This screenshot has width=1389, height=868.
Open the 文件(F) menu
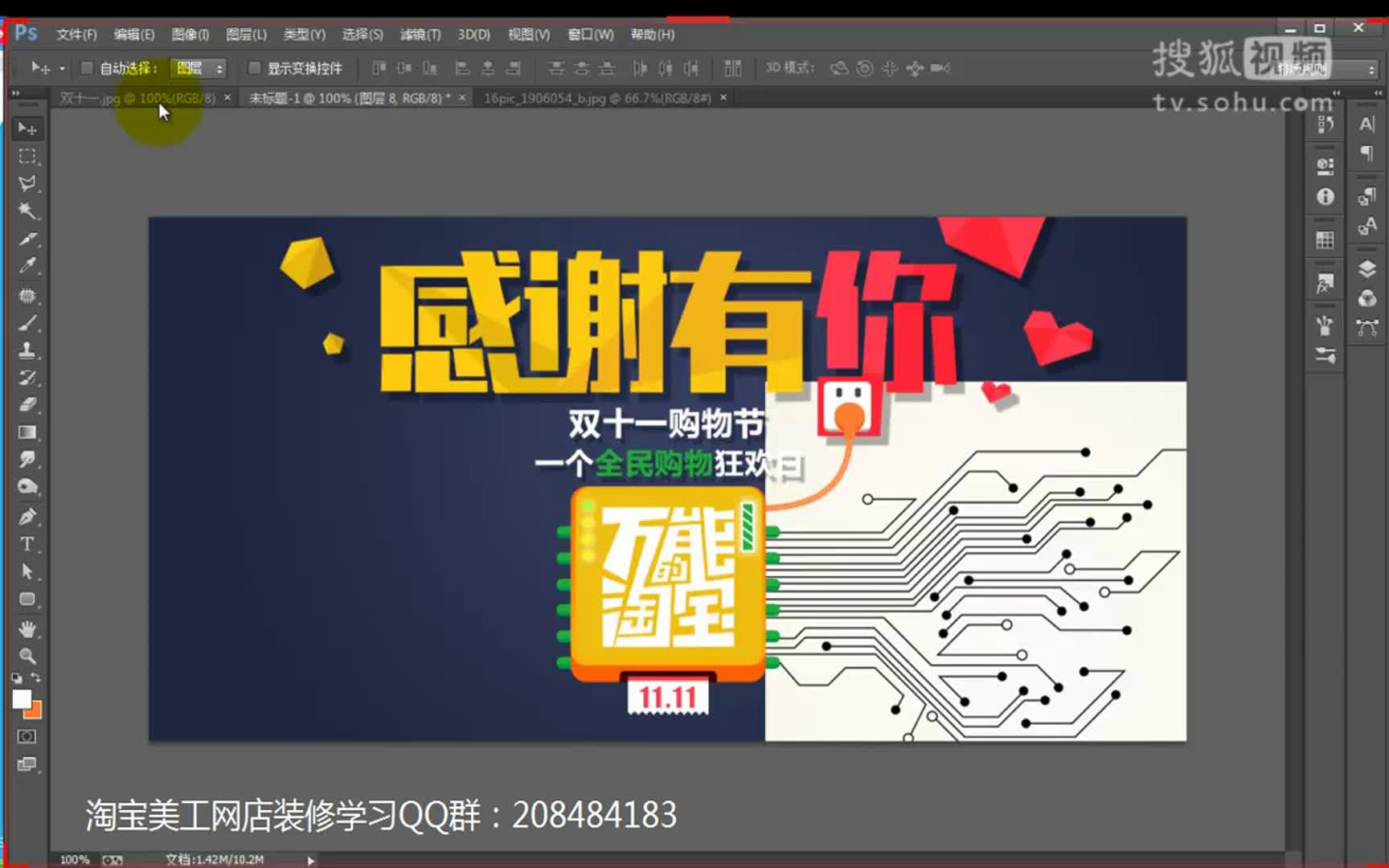(76, 35)
